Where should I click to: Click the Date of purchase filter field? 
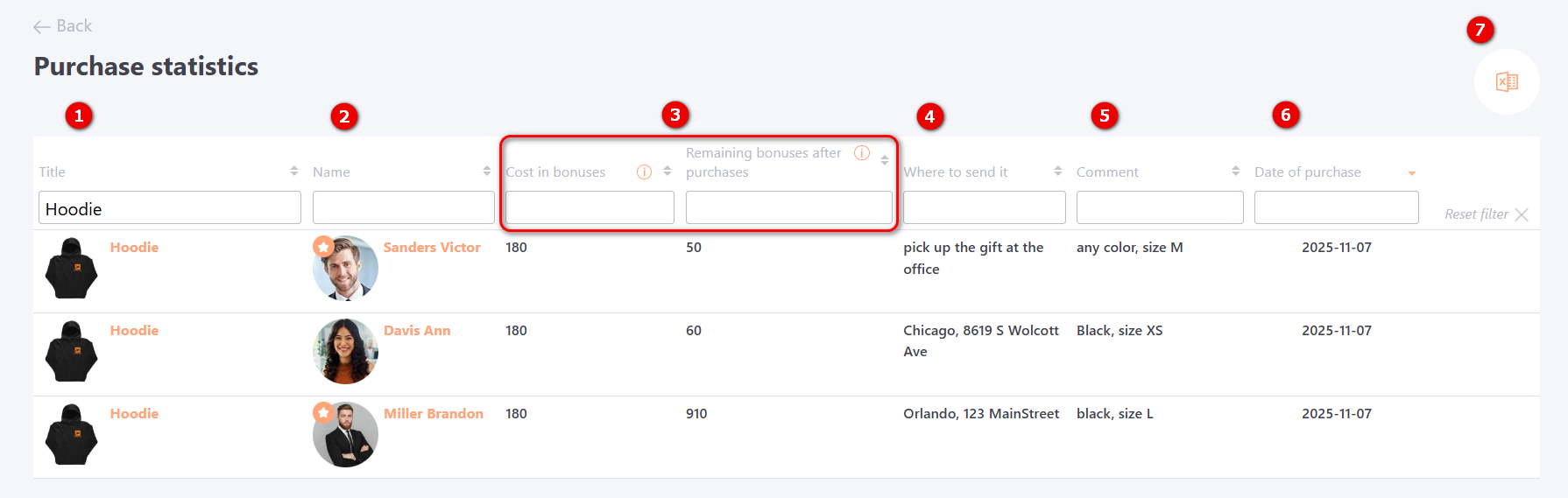tap(1336, 208)
